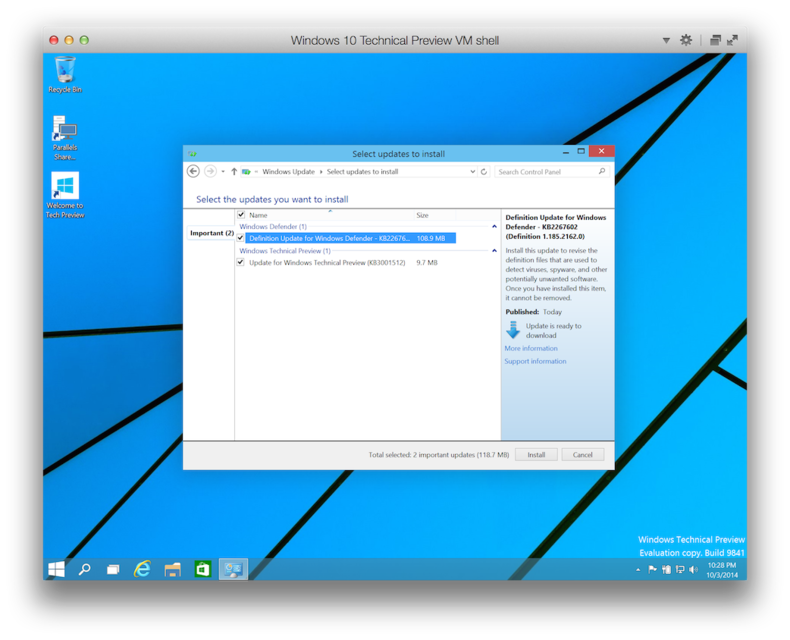
Task: Click the address bar Windows Update icon
Action: click(246, 172)
